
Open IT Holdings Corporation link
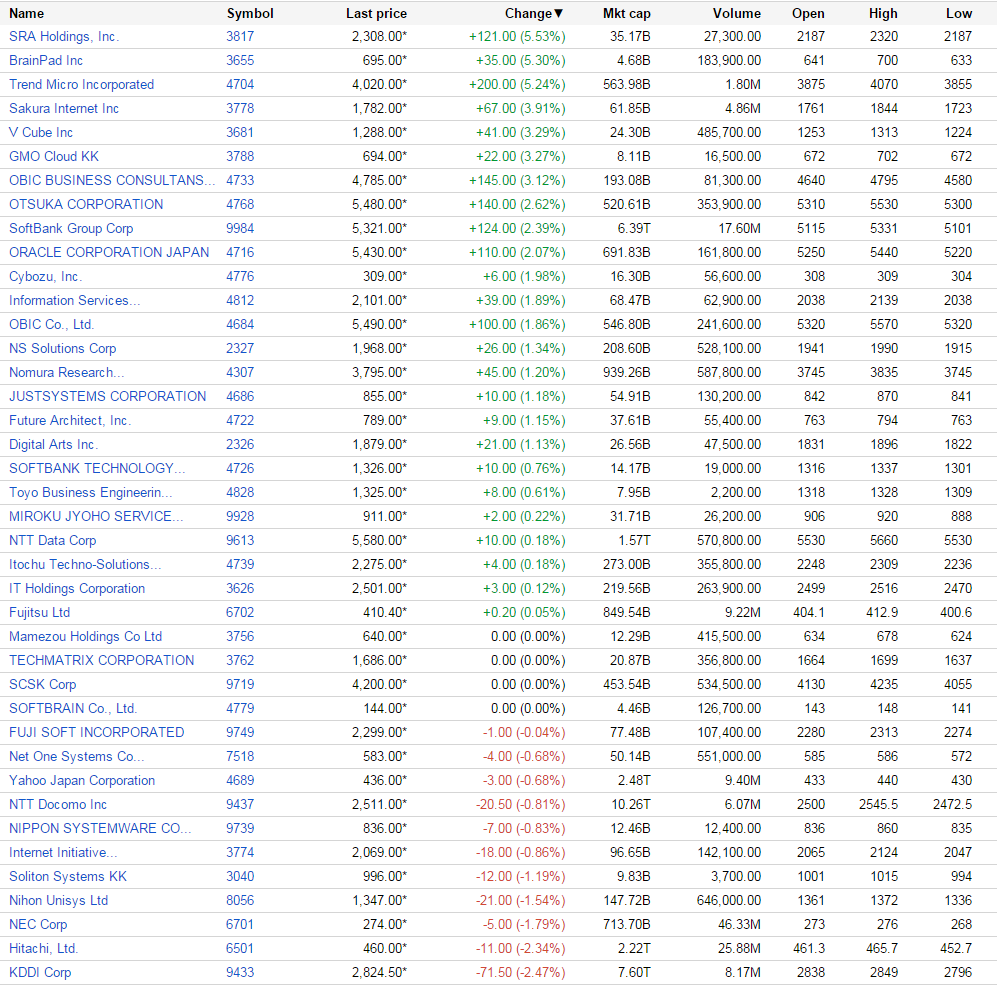click(x=77, y=588)
